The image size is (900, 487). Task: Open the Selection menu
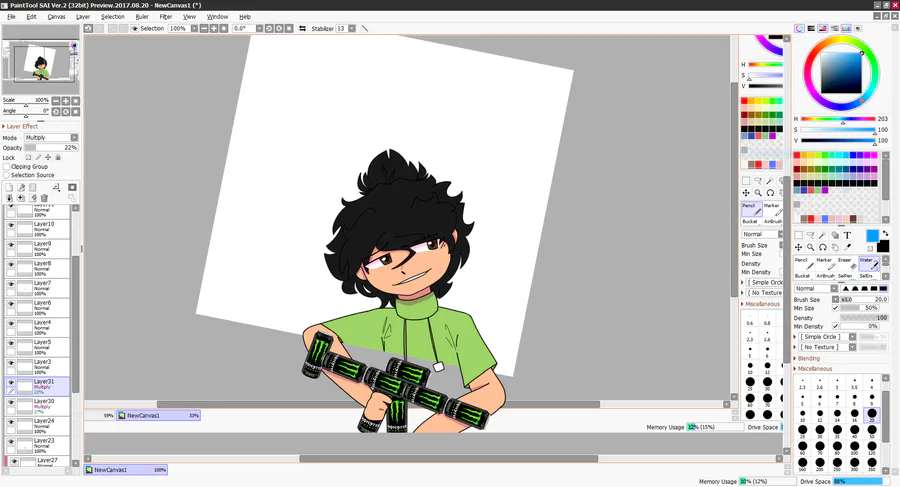[113, 17]
